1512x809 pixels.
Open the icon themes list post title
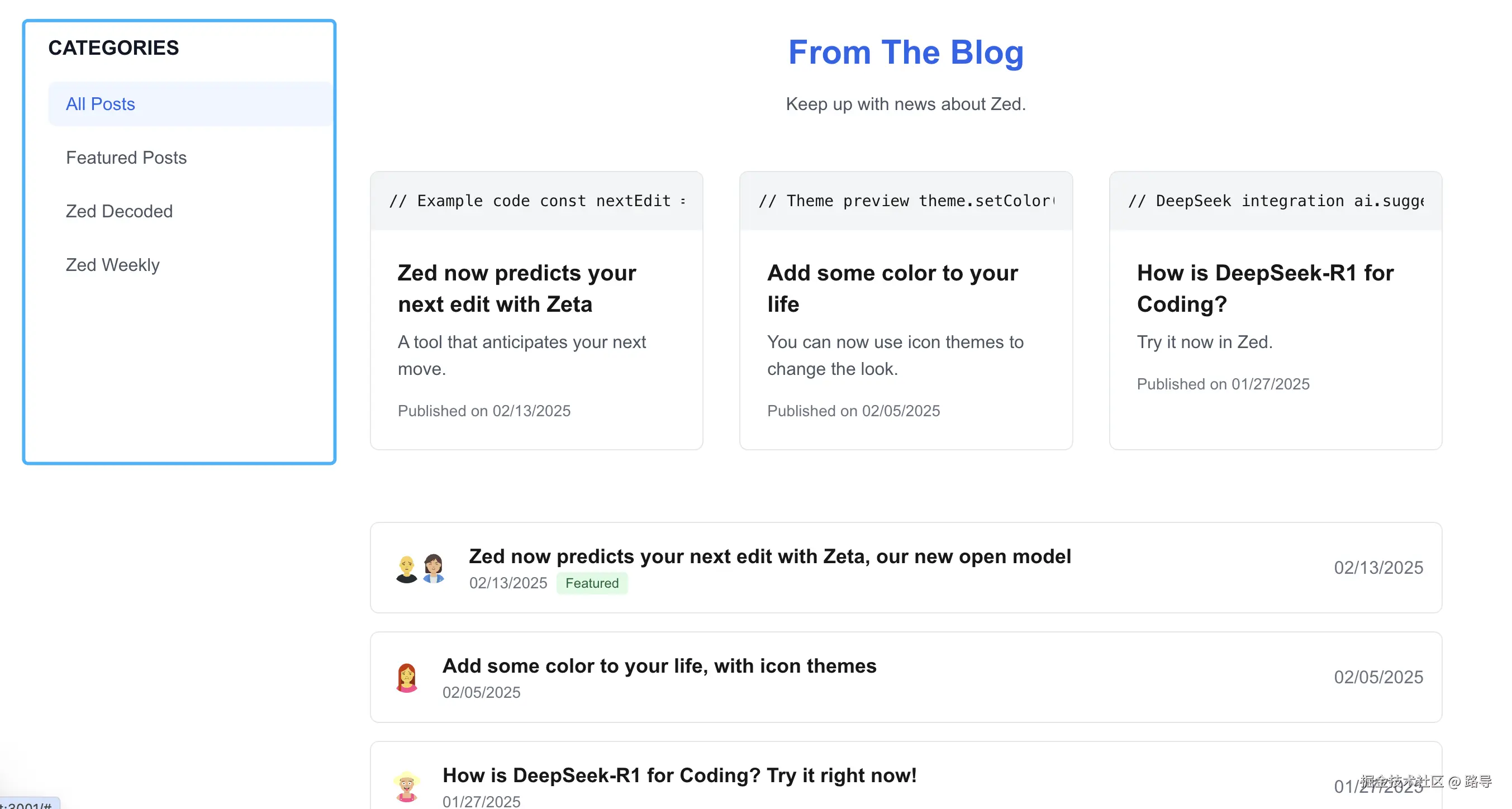point(659,666)
